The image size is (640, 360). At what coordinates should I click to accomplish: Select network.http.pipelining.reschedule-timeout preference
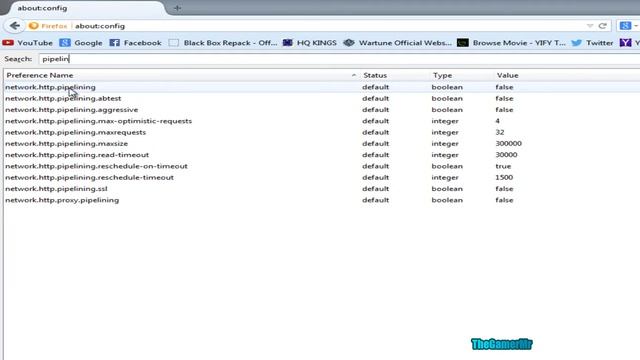(89, 178)
